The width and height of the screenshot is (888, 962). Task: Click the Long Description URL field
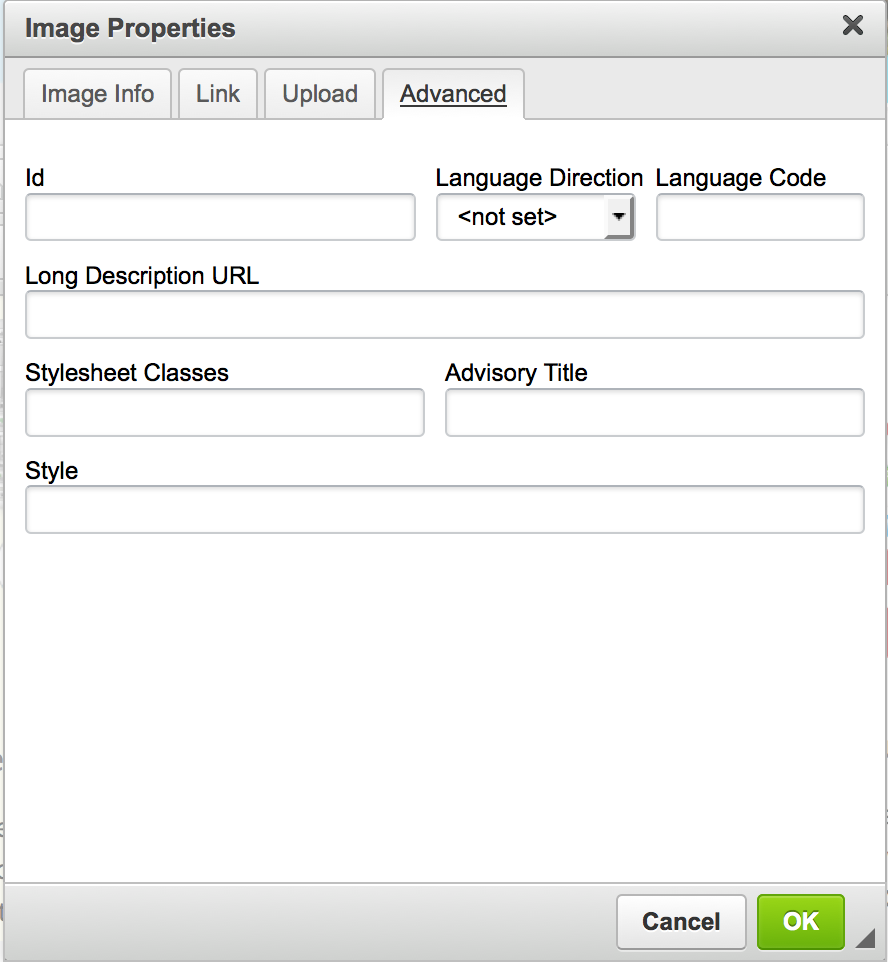point(444,315)
